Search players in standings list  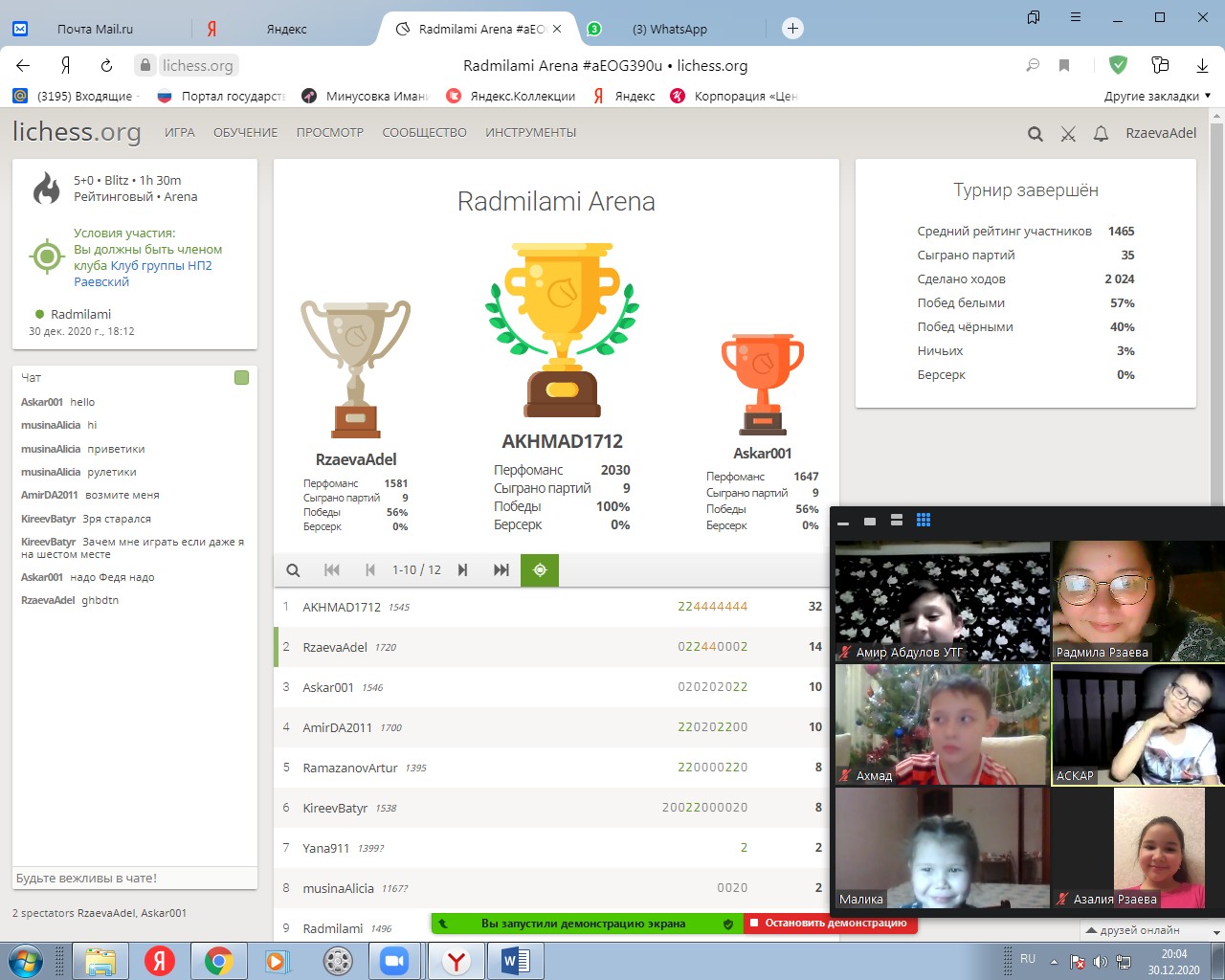pyautogui.click(x=294, y=570)
